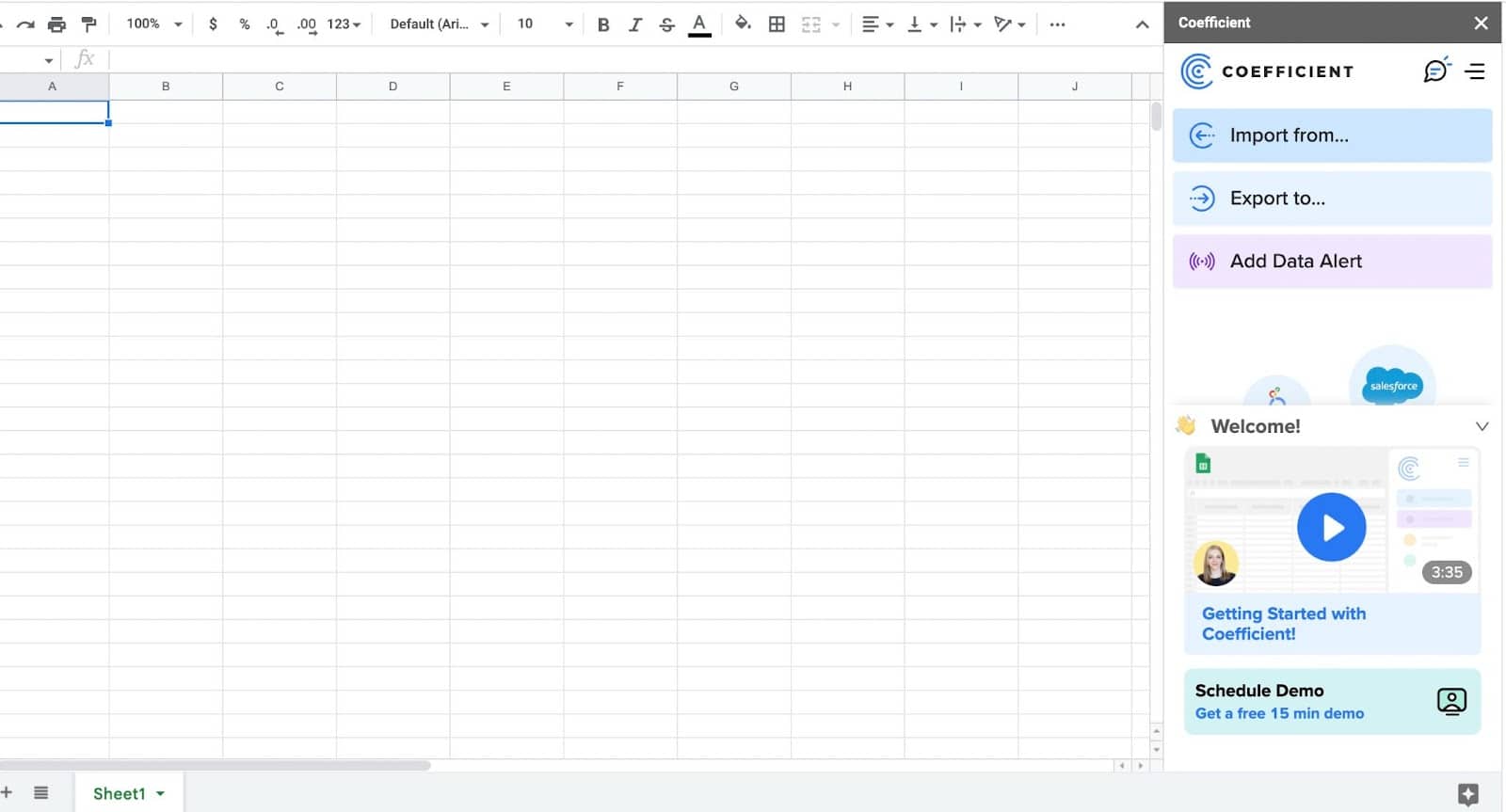1506x812 pixels.
Task: Open the Coefficient chat support icon
Action: [x=1435, y=71]
